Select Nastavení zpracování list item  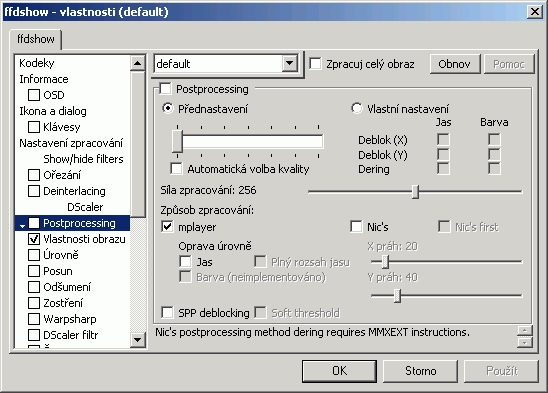point(71,143)
